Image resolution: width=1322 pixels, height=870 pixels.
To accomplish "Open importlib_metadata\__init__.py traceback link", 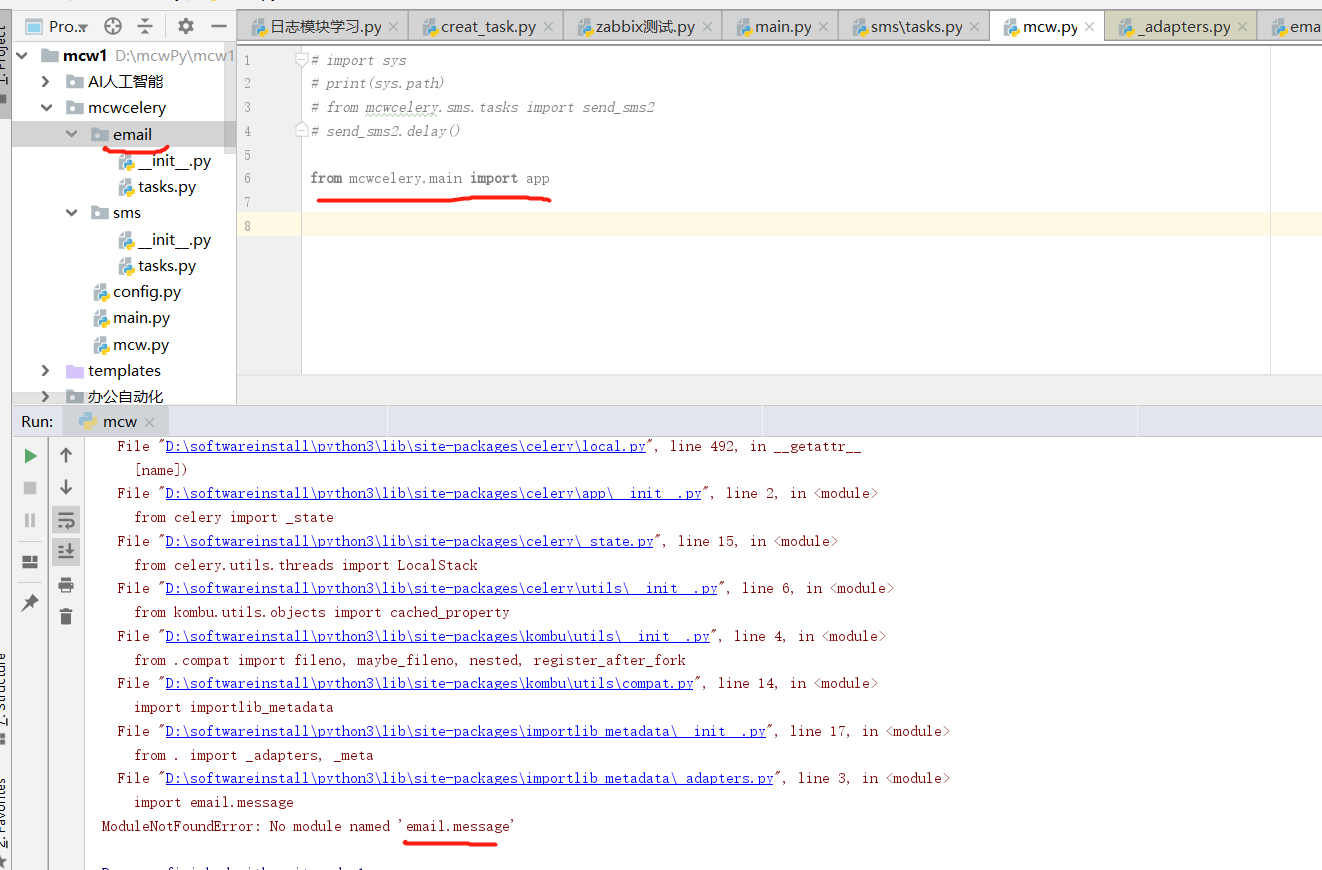I will point(465,731).
